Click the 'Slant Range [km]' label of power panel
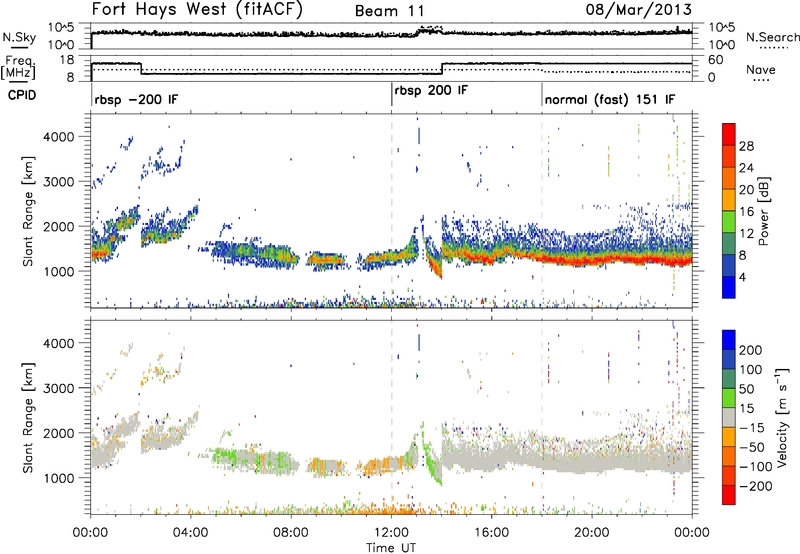 [x=28, y=211]
